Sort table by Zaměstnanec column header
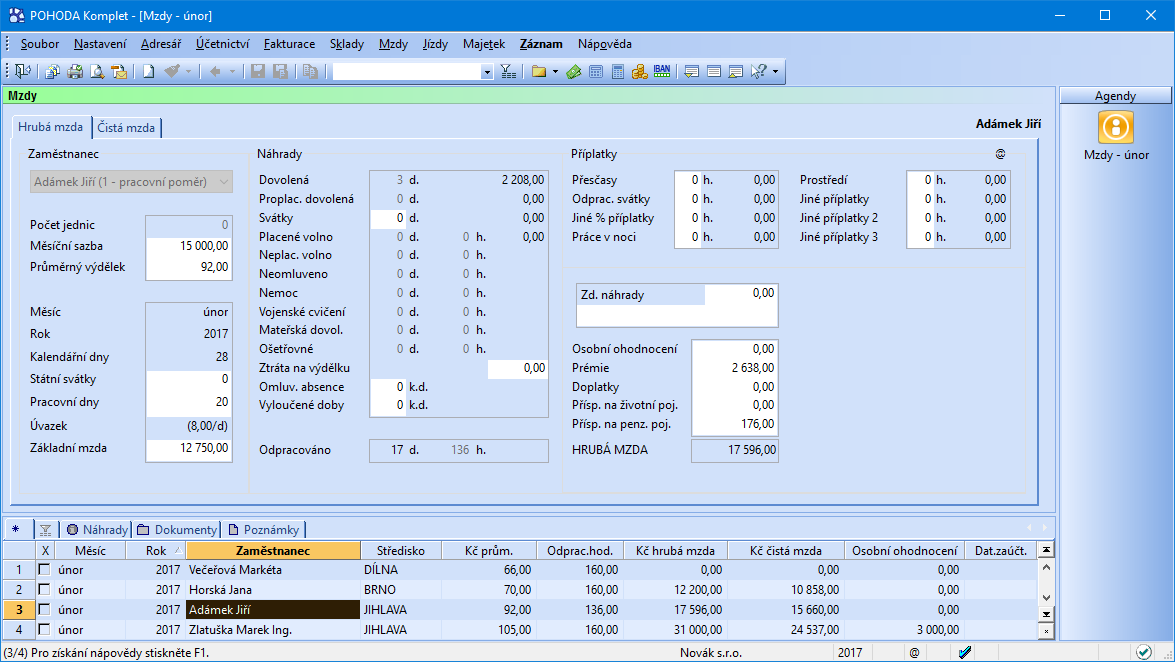 [x=273, y=550]
